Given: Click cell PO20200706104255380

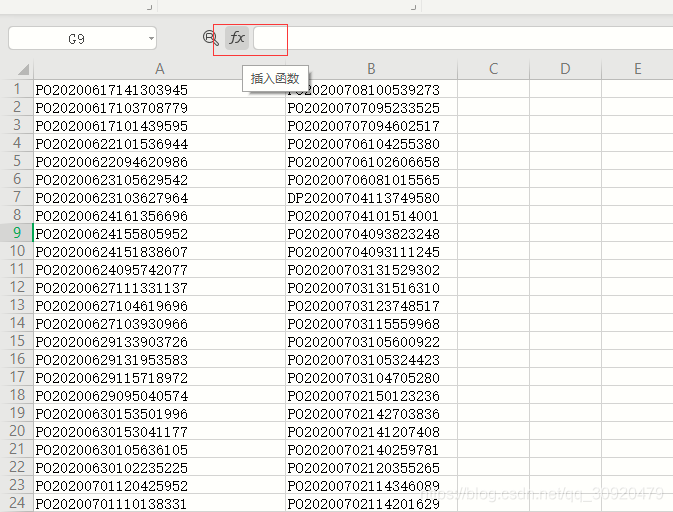Looking at the screenshot, I should pyautogui.click(x=372, y=143).
